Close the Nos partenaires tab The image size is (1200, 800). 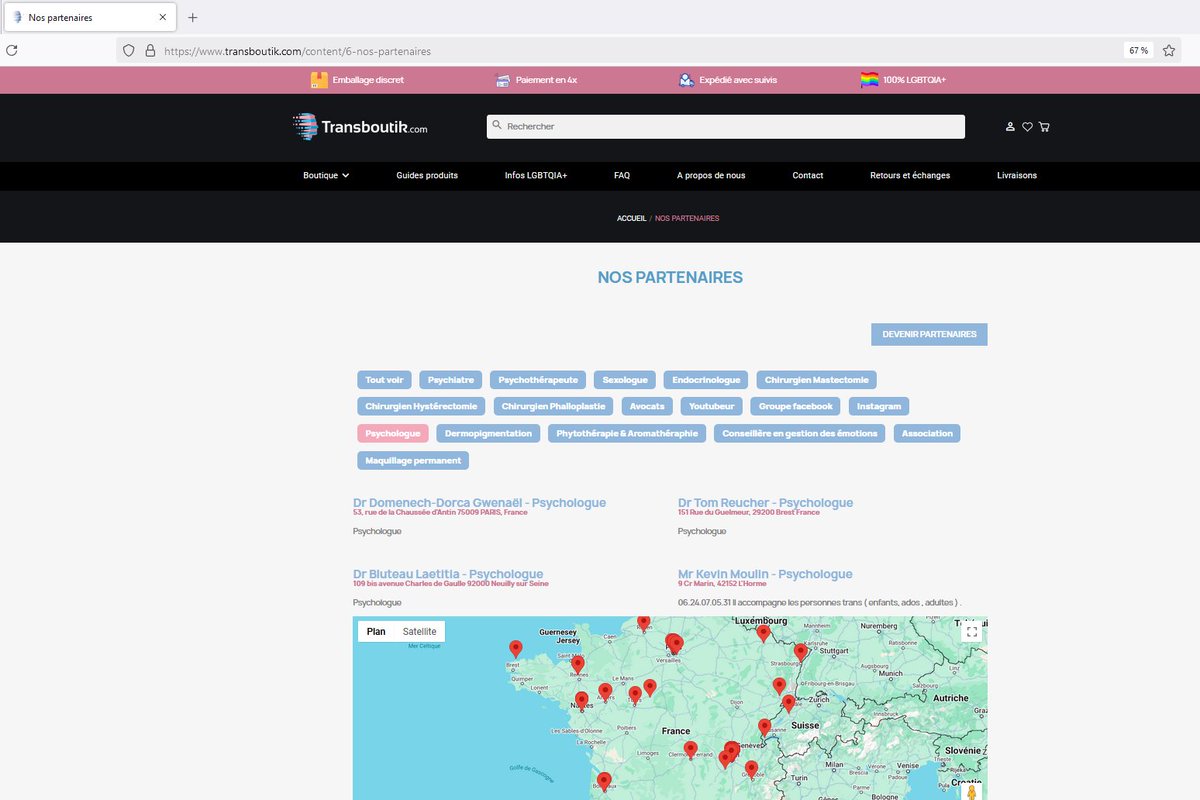[163, 17]
